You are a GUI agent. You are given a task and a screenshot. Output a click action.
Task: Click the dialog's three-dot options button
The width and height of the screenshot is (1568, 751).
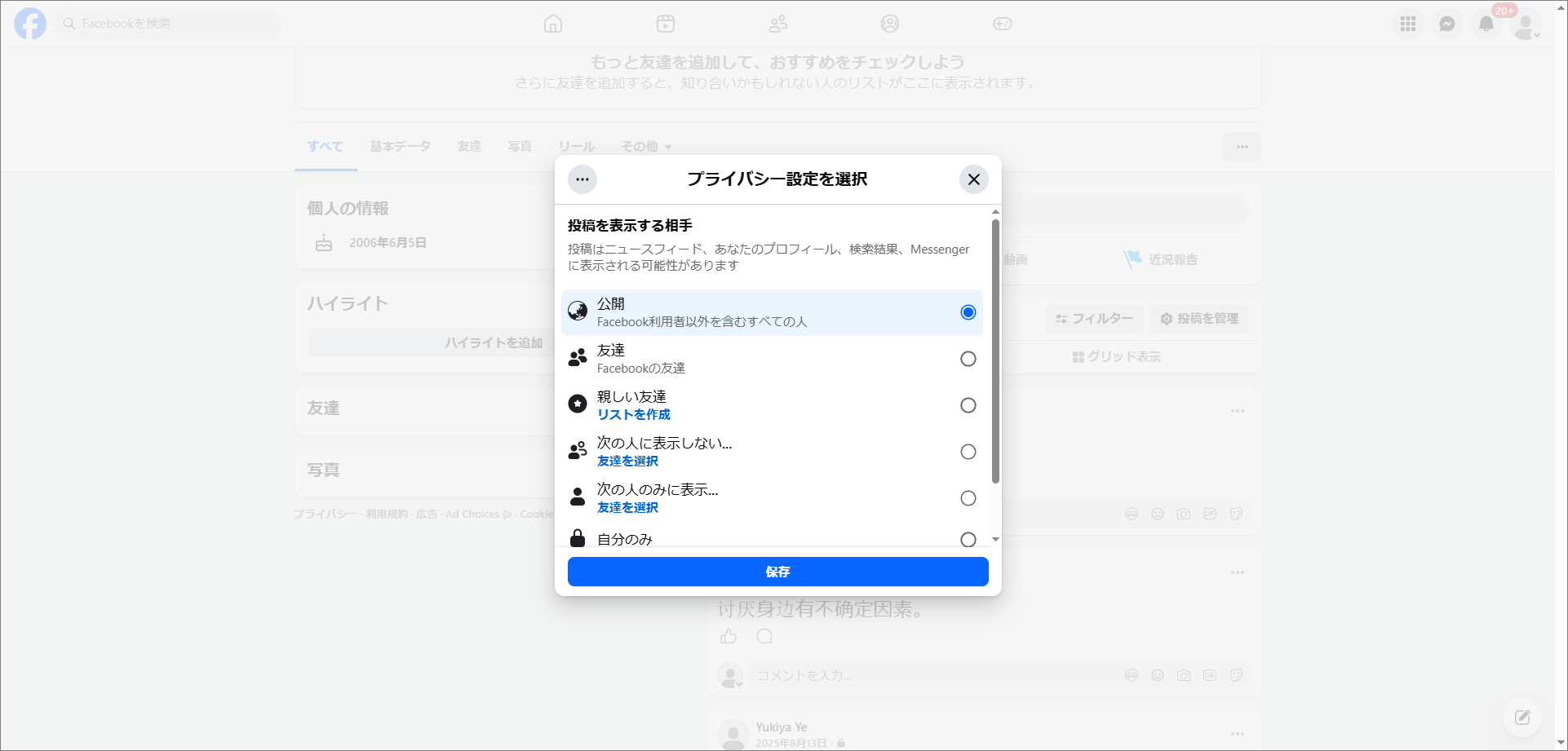point(582,179)
